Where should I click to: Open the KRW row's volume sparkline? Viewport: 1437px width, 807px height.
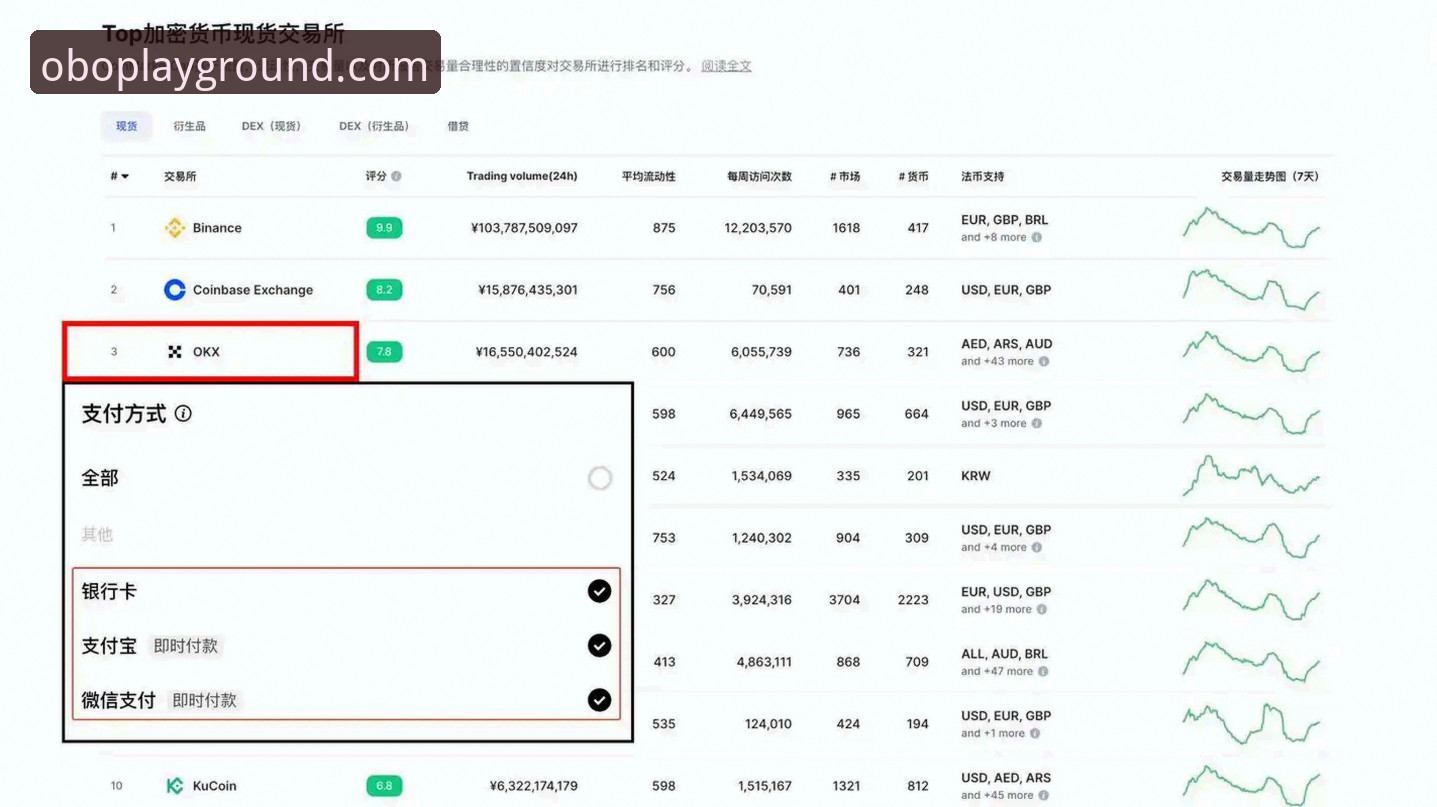tap(1251, 476)
